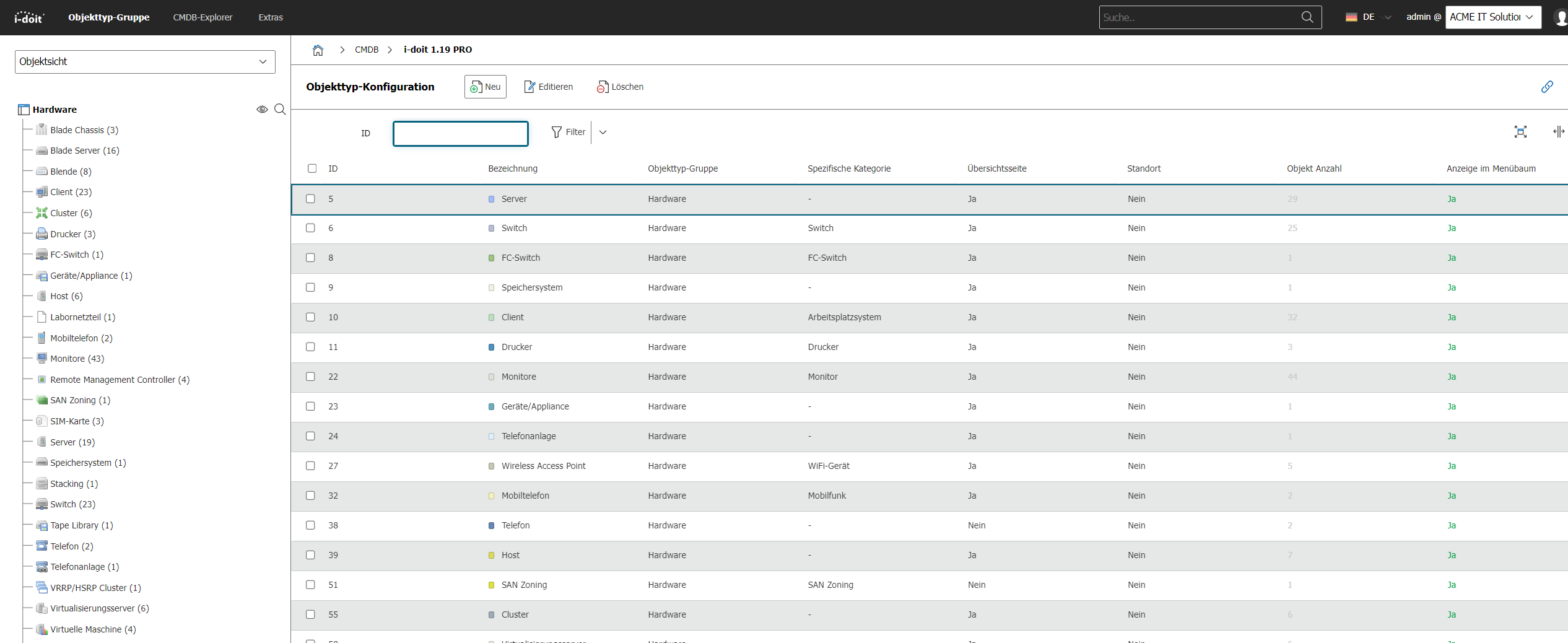Click the green color swatch next to FC-Switch
1568x643 pixels.
[492, 258]
